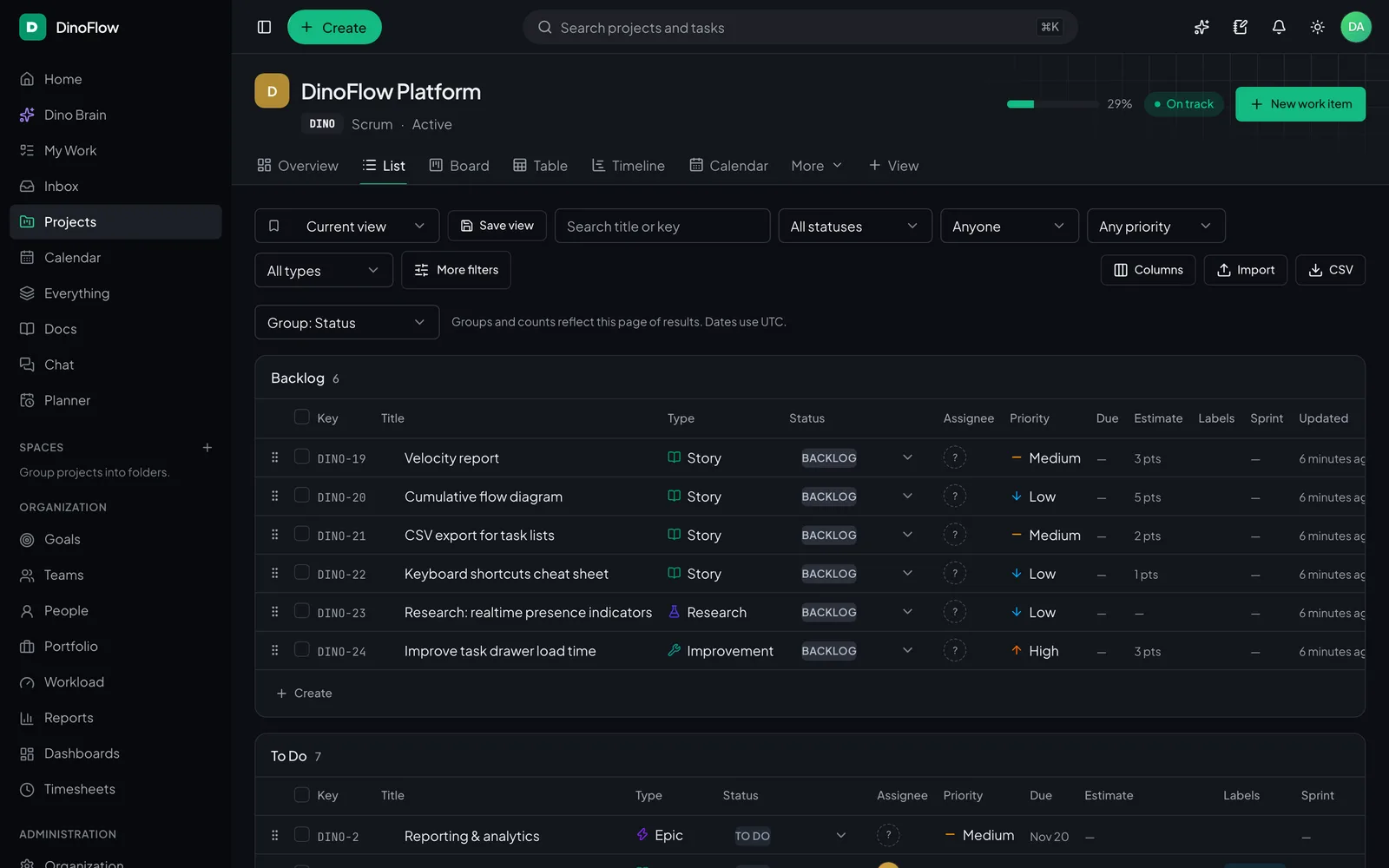
Task: Switch to the Board tab
Action: pyautogui.click(x=459, y=166)
